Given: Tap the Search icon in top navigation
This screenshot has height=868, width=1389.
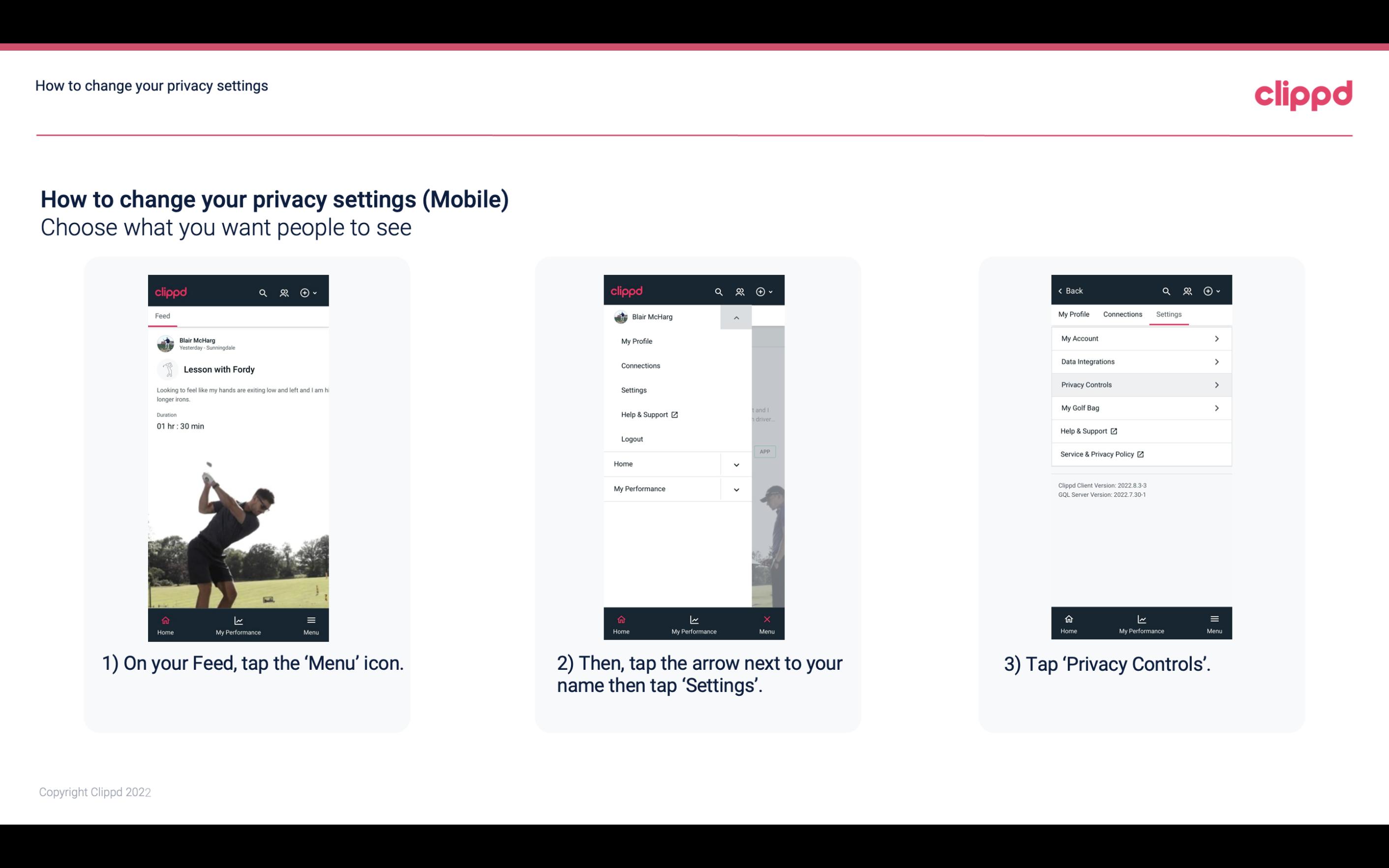Looking at the screenshot, I should (x=263, y=291).
